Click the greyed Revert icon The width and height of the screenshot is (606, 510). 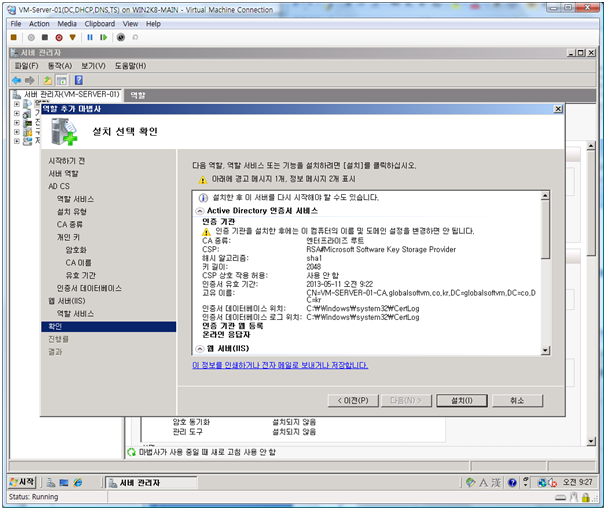[x=135, y=37]
